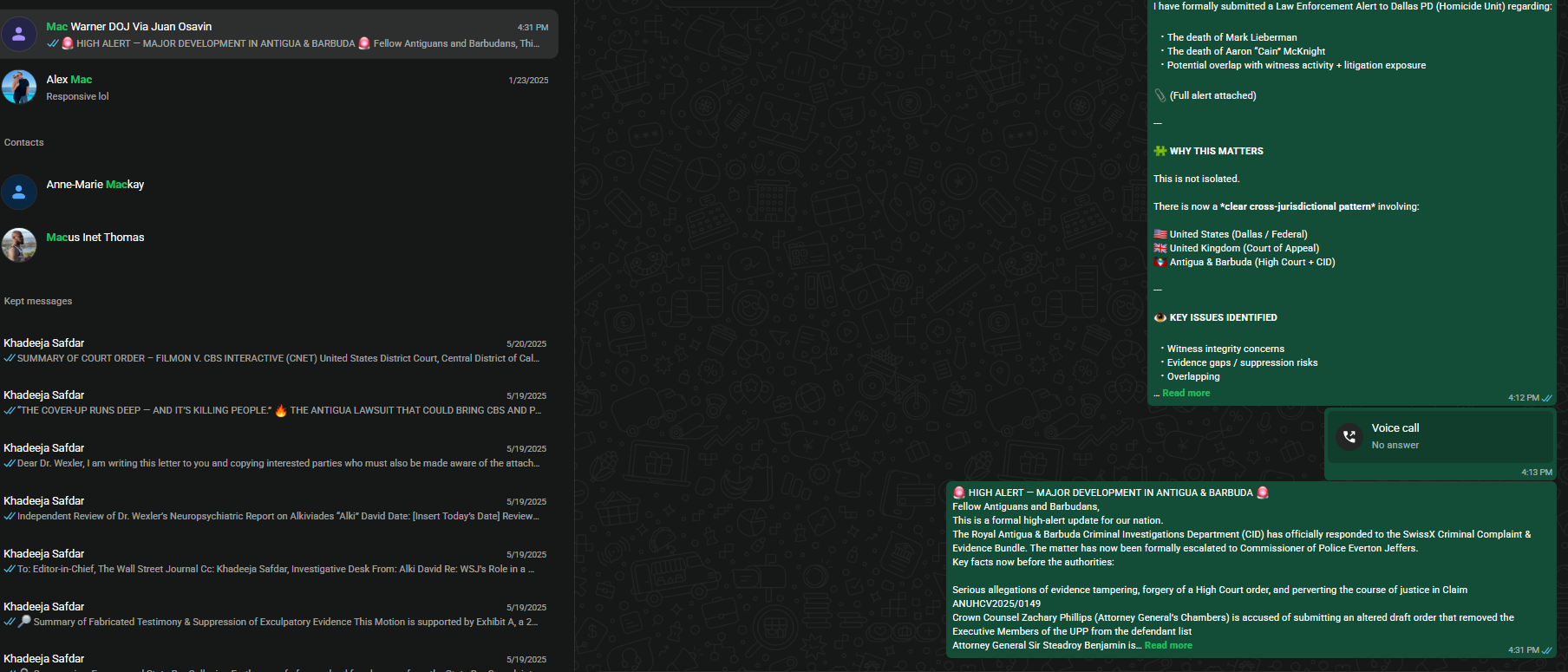Image resolution: width=1568 pixels, height=672 pixels.
Task: Click Alex Mac's profile picture
Action: click(x=19, y=88)
